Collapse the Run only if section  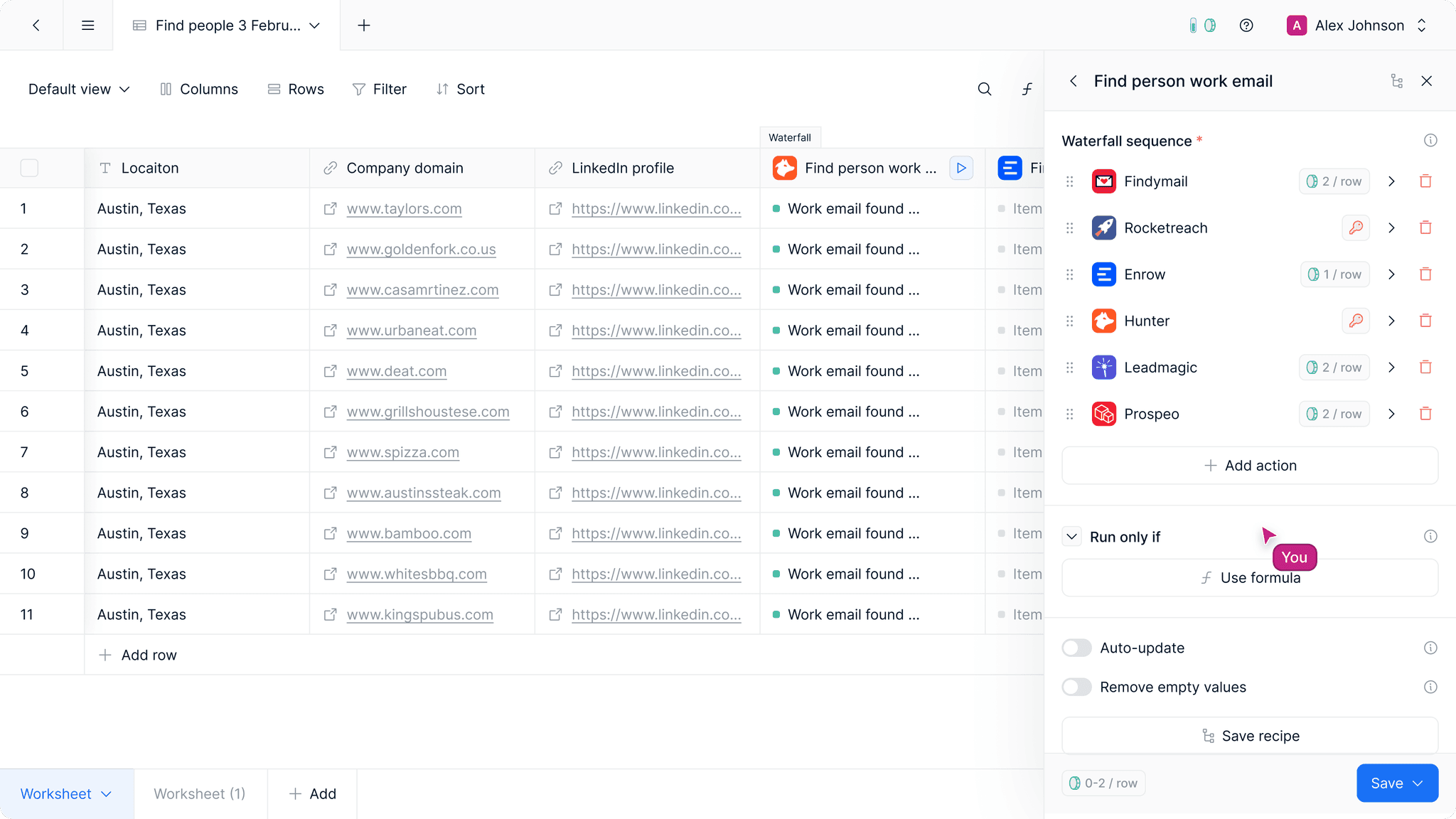(1072, 537)
